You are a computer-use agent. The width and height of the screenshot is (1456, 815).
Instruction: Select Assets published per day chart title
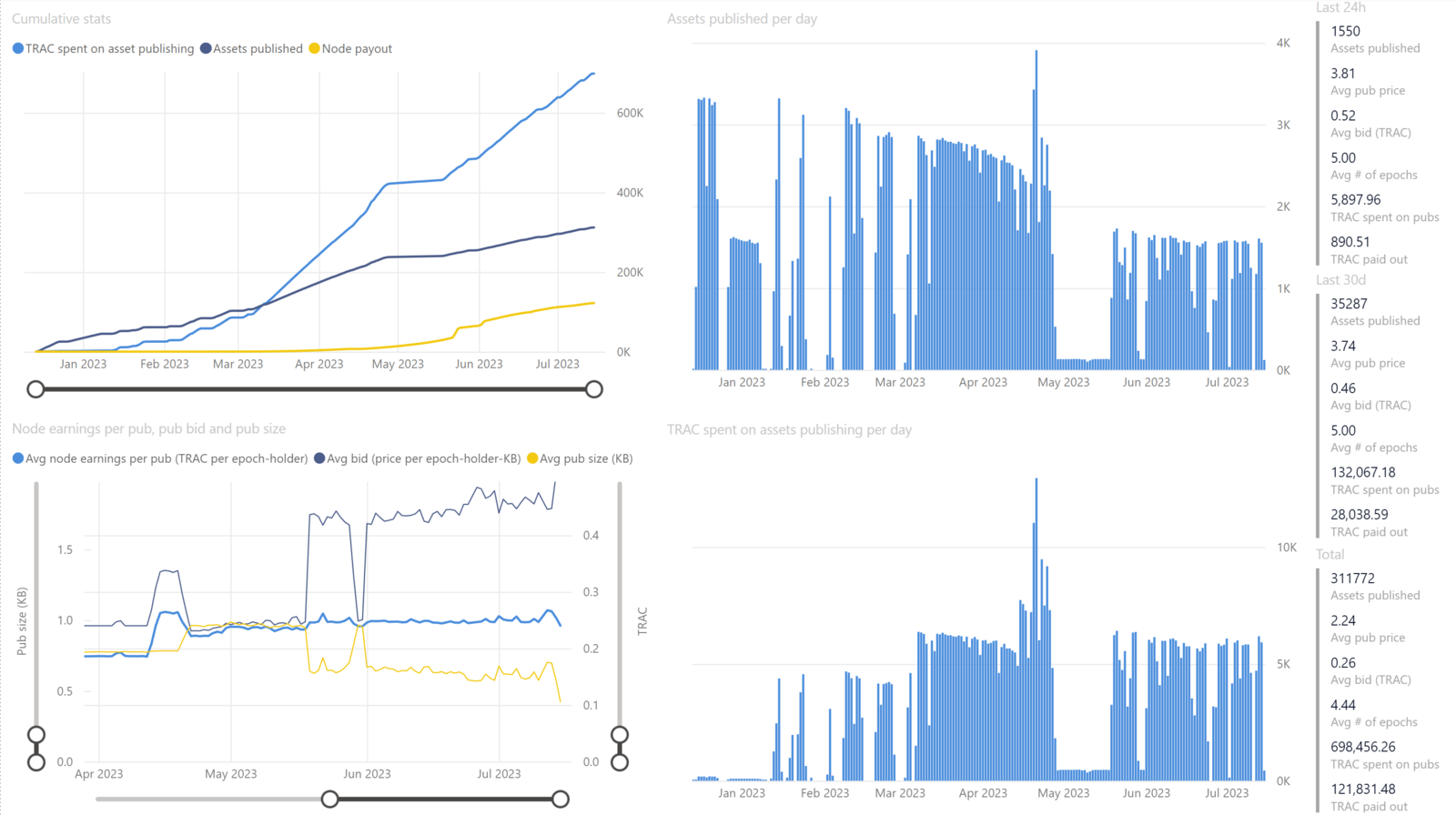[x=742, y=18]
